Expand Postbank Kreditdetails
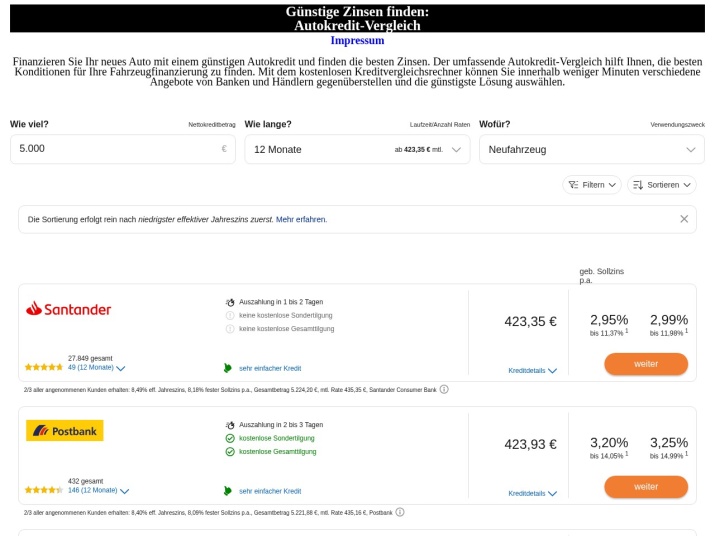Viewport: 715px width, 536px height. click(x=532, y=493)
